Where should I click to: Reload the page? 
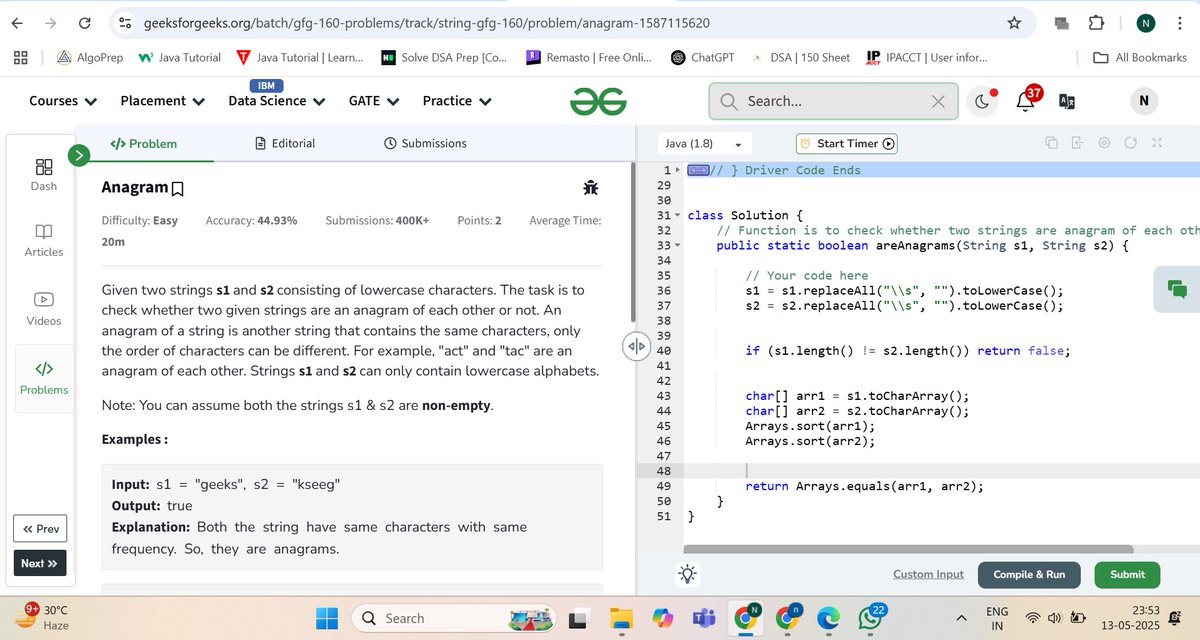point(85,22)
